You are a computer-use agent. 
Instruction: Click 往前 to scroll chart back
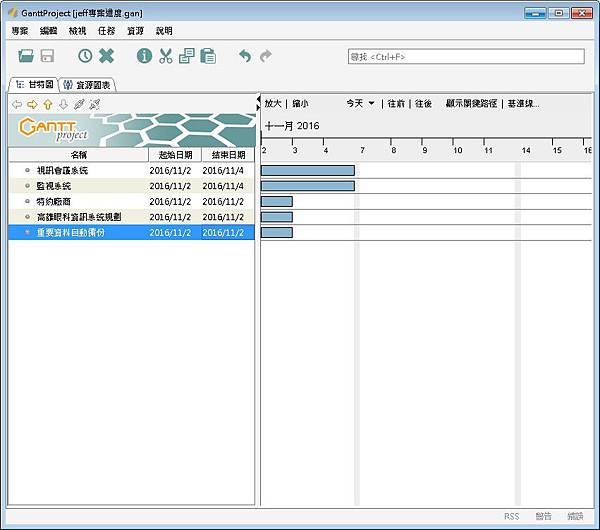click(x=396, y=103)
